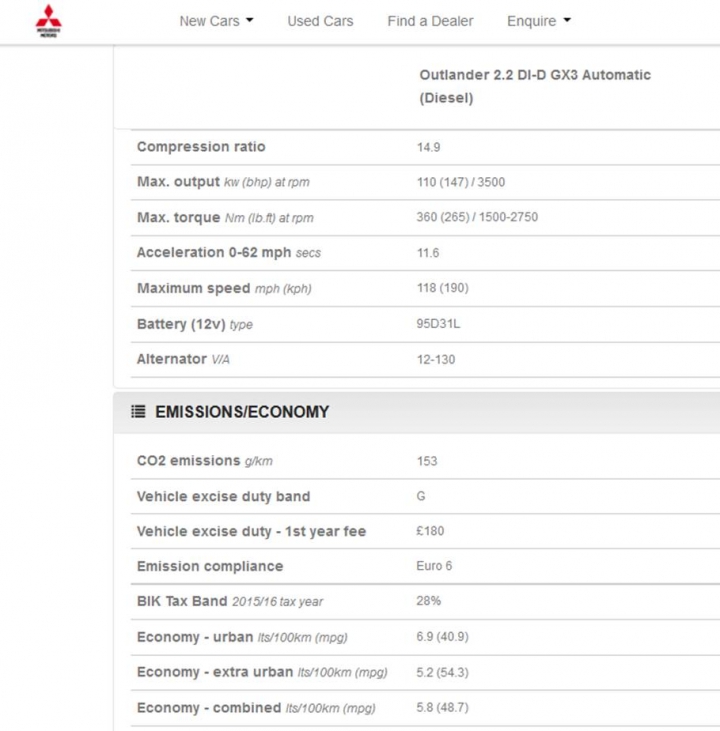720x731 pixels.
Task: Select the 28% BIK value
Action: [x=429, y=601]
